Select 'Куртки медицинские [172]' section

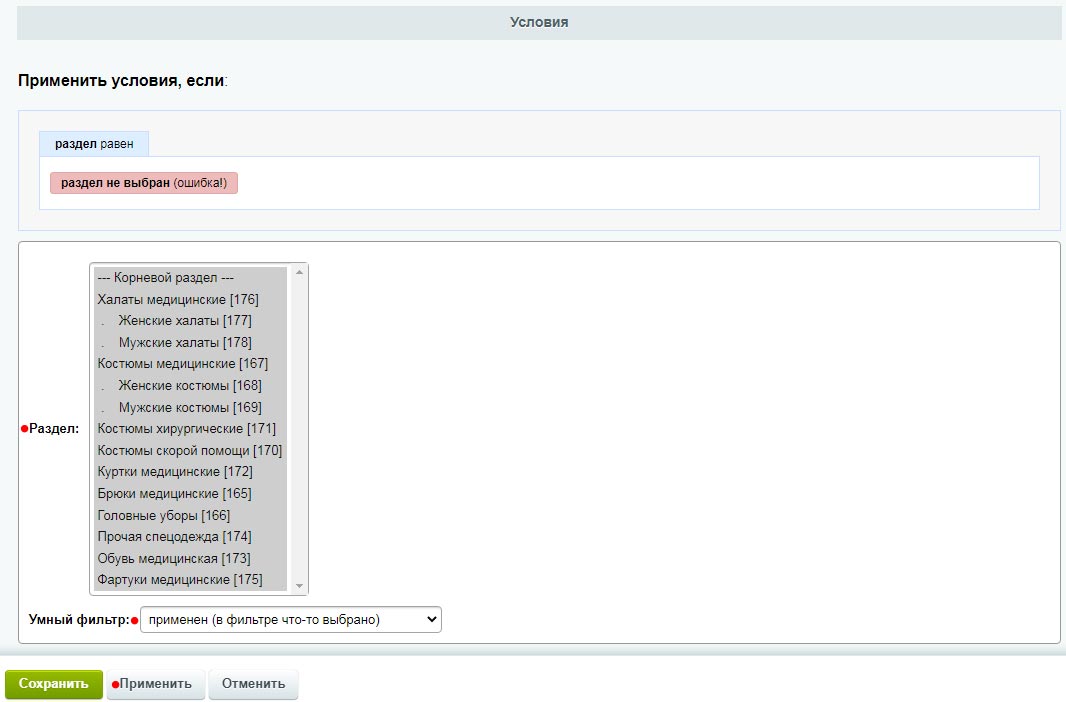pos(175,472)
